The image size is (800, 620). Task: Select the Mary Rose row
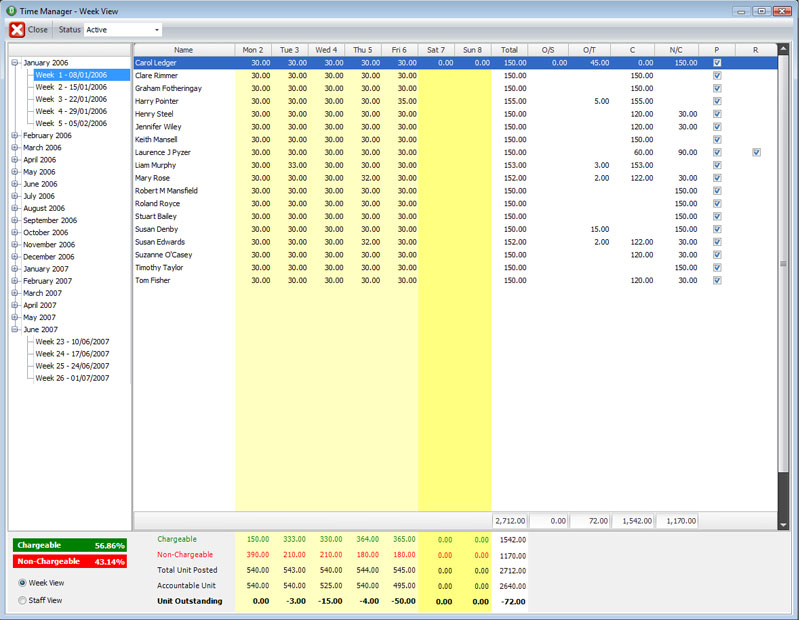pos(456,178)
